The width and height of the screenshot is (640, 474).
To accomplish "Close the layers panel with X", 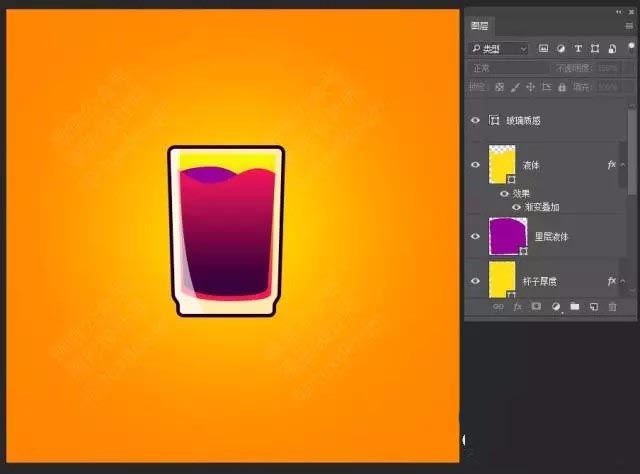I will click(x=631, y=12).
